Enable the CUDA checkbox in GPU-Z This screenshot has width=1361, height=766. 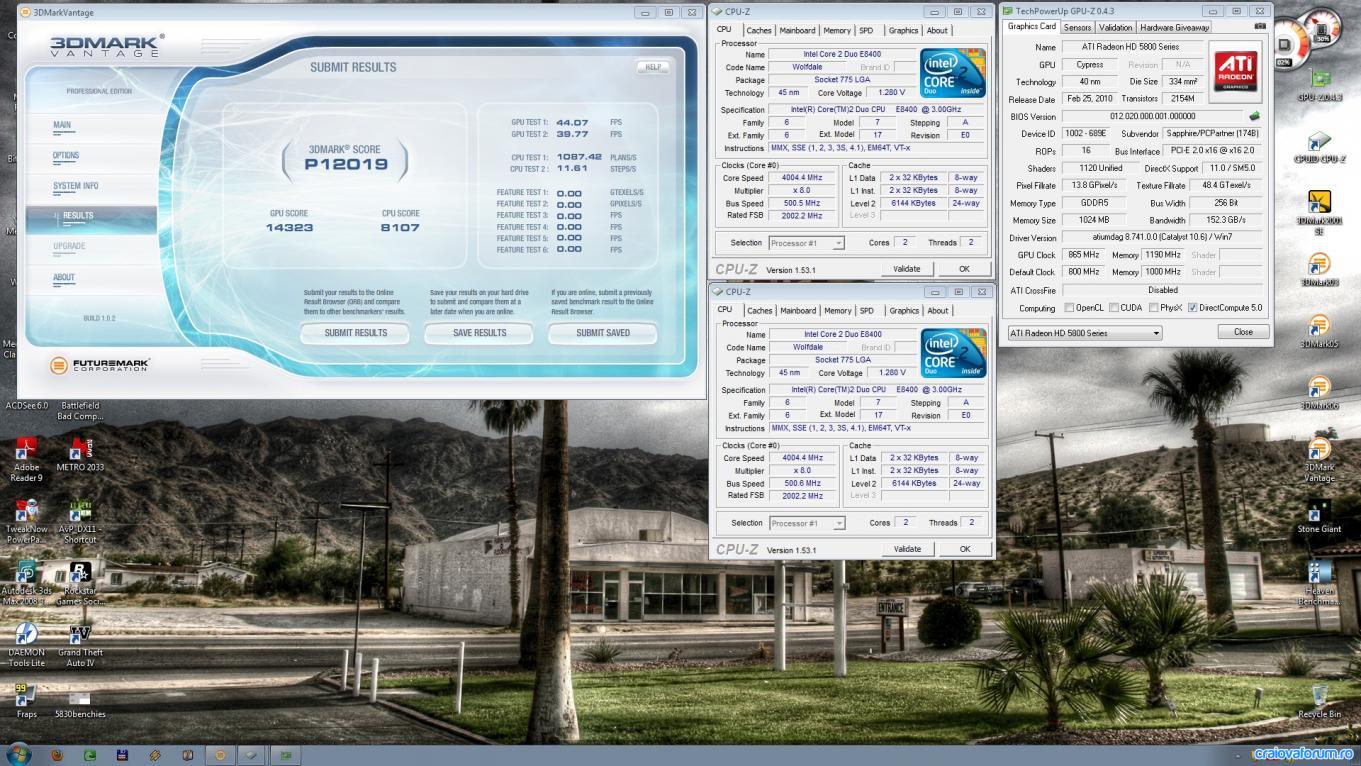1114,308
